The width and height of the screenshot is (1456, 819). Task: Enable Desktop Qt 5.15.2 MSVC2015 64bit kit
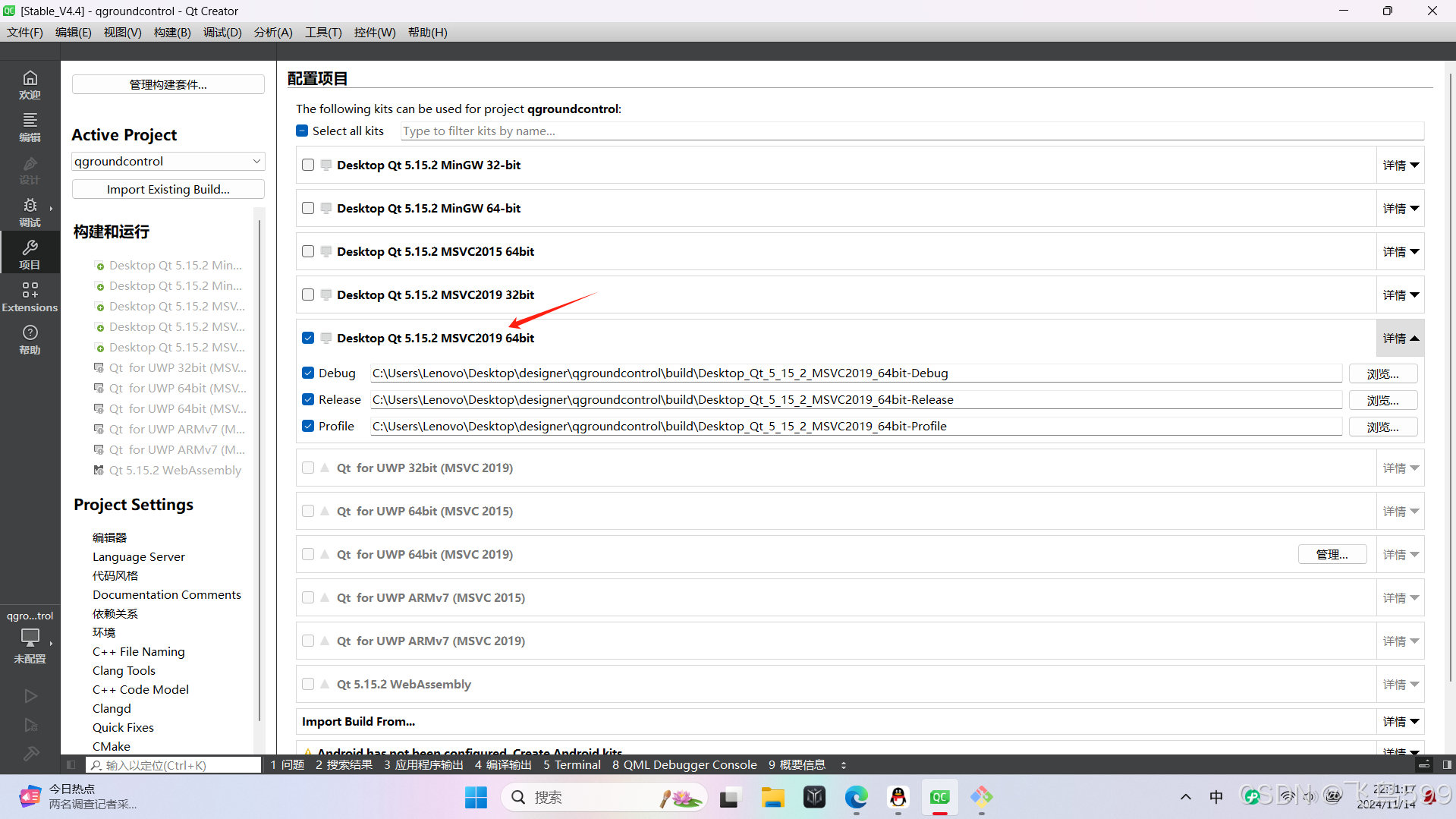pyautogui.click(x=308, y=251)
